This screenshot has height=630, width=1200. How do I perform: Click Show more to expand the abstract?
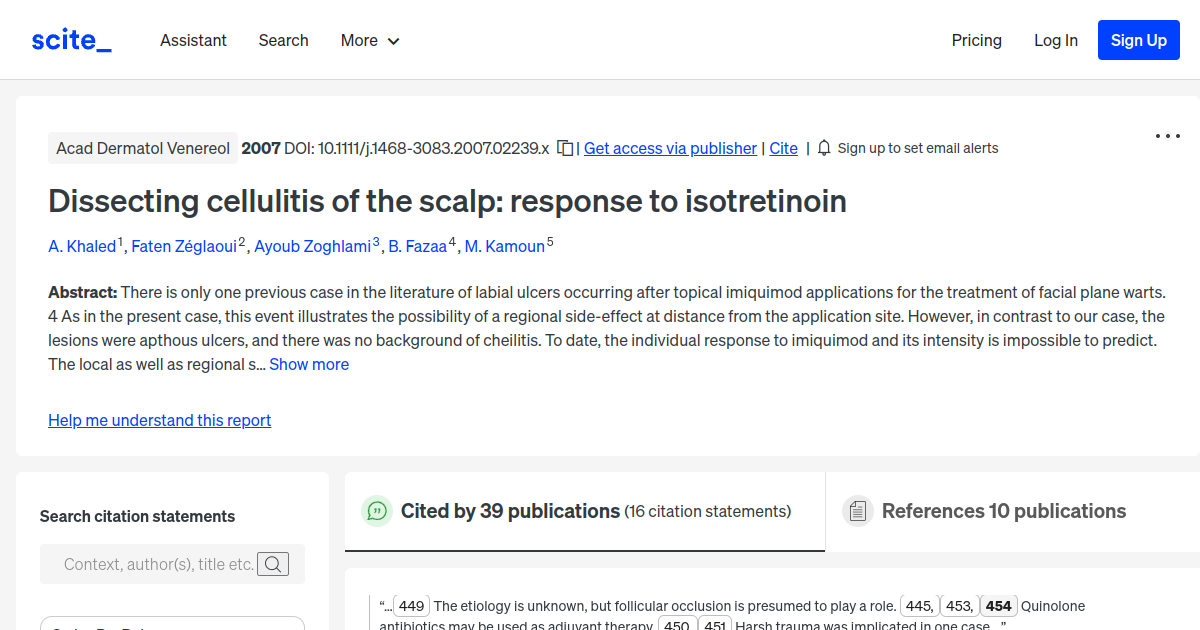308,364
